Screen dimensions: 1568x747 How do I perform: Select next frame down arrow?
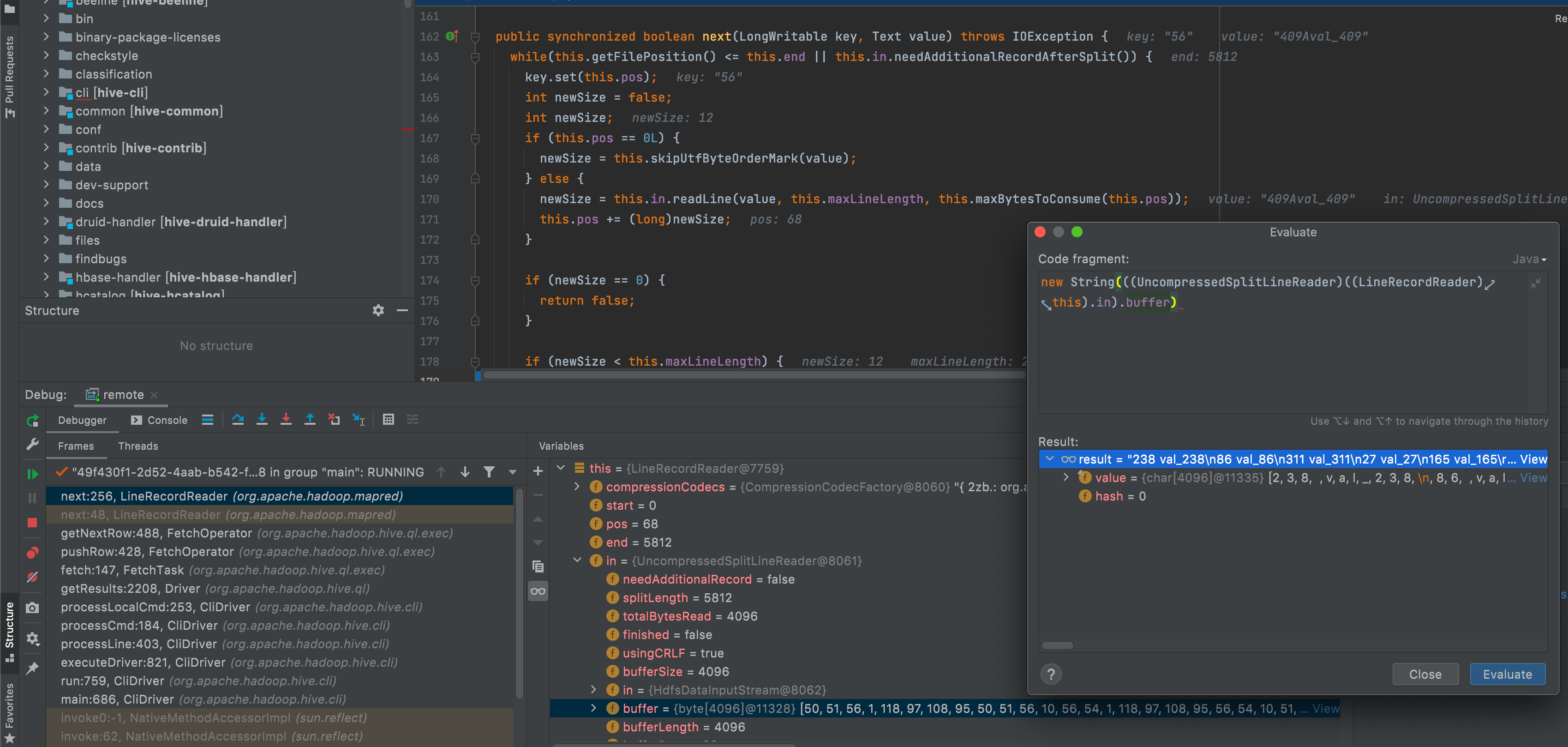coord(465,472)
